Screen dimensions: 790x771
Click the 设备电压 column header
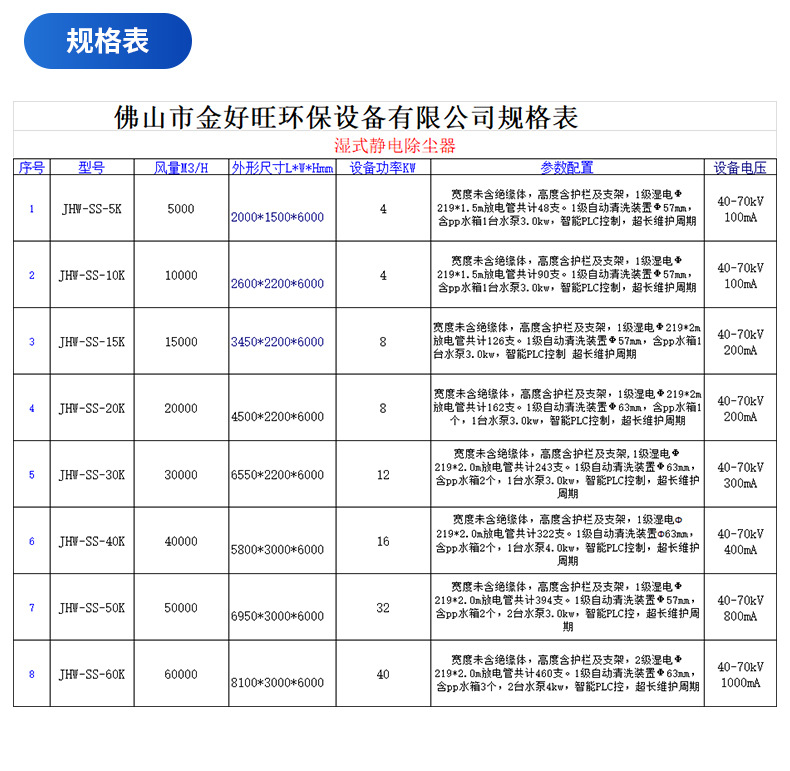coord(740,167)
